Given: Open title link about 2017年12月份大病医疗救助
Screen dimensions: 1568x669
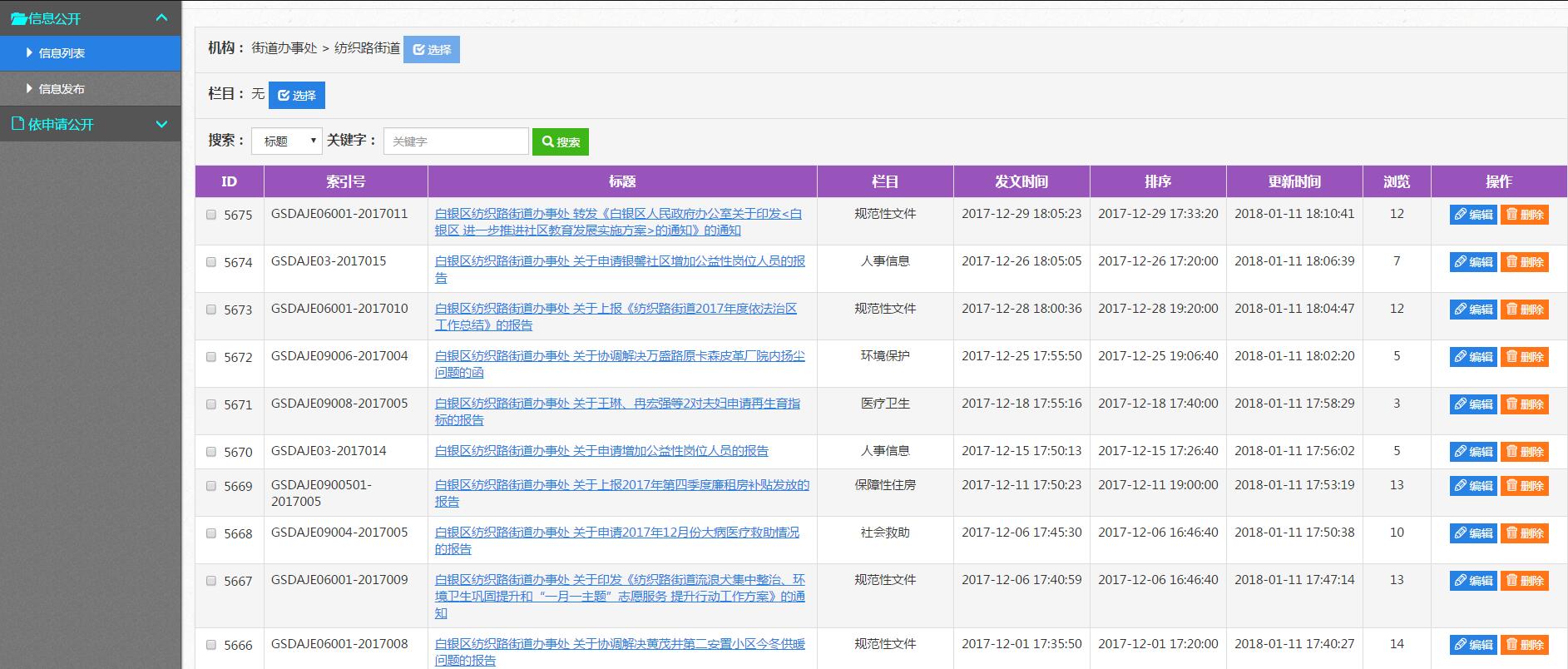Looking at the screenshot, I should click(617, 541).
